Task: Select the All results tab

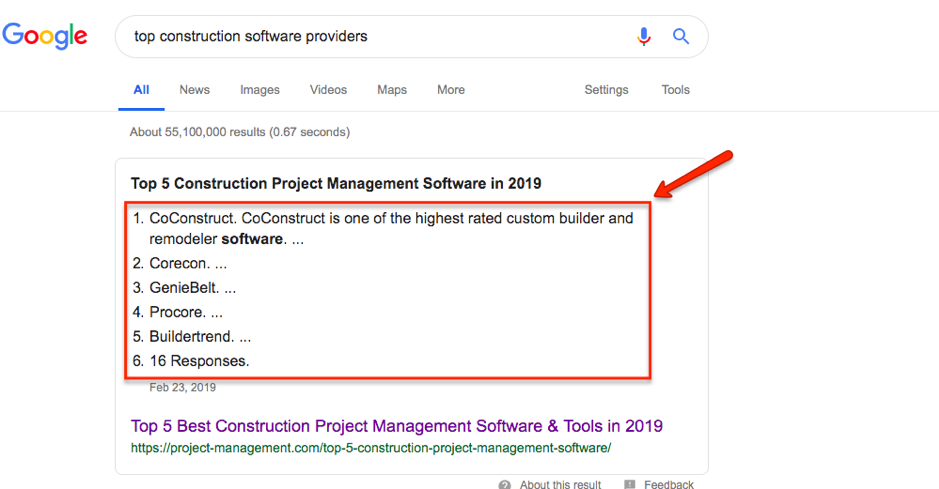Action: click(x=141, y=90)
